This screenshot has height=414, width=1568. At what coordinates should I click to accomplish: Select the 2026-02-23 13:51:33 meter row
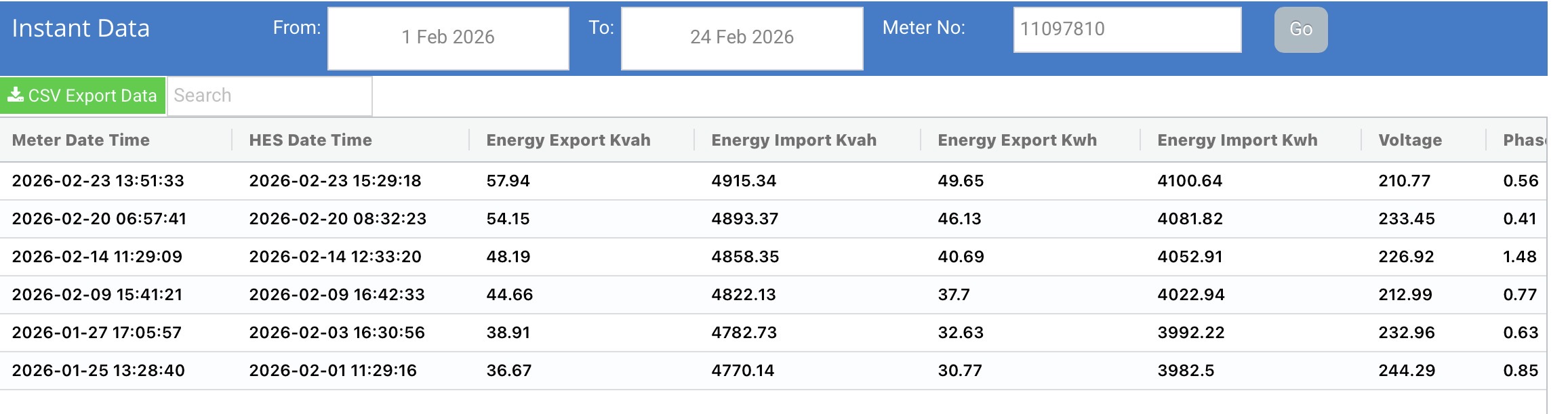click(98, 181)
